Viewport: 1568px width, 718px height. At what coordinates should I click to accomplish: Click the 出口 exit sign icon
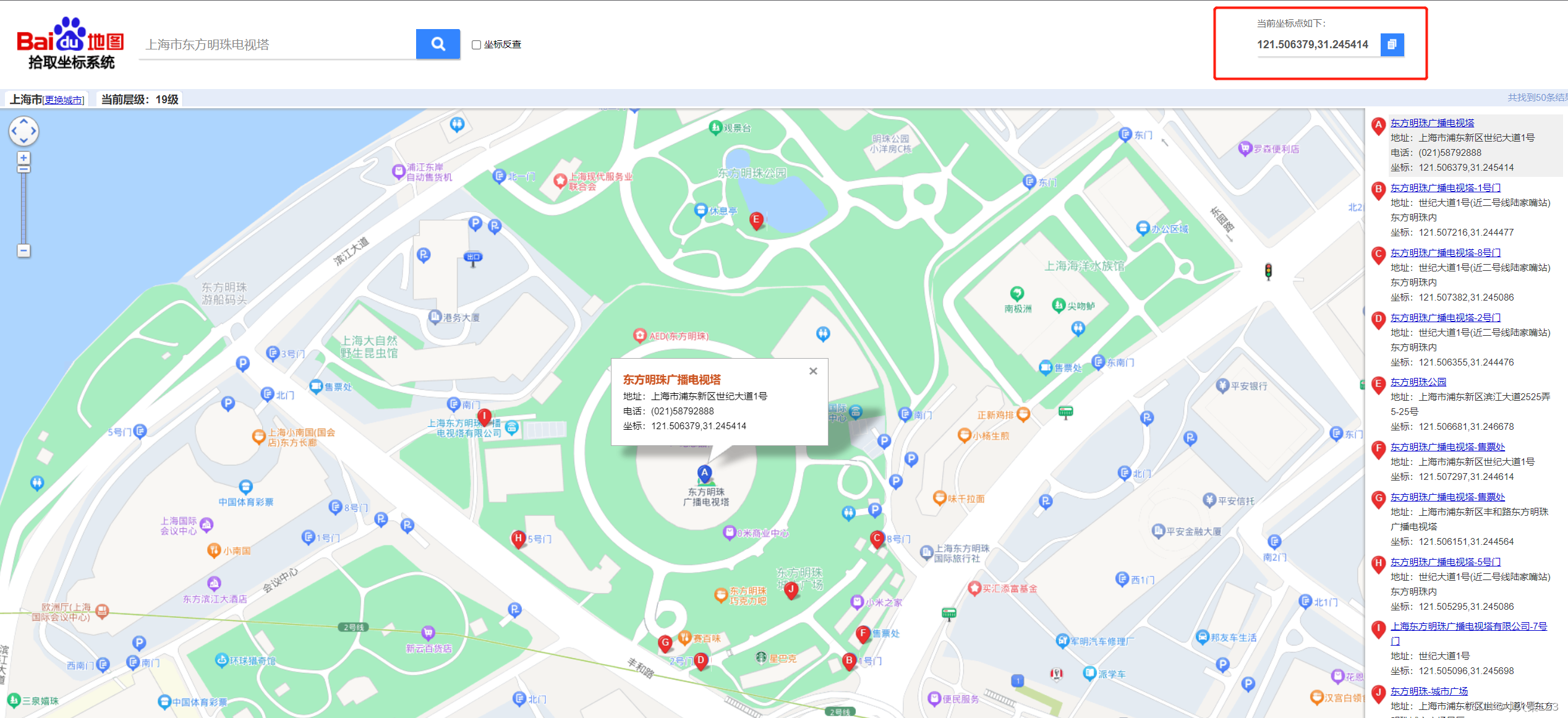473,259
